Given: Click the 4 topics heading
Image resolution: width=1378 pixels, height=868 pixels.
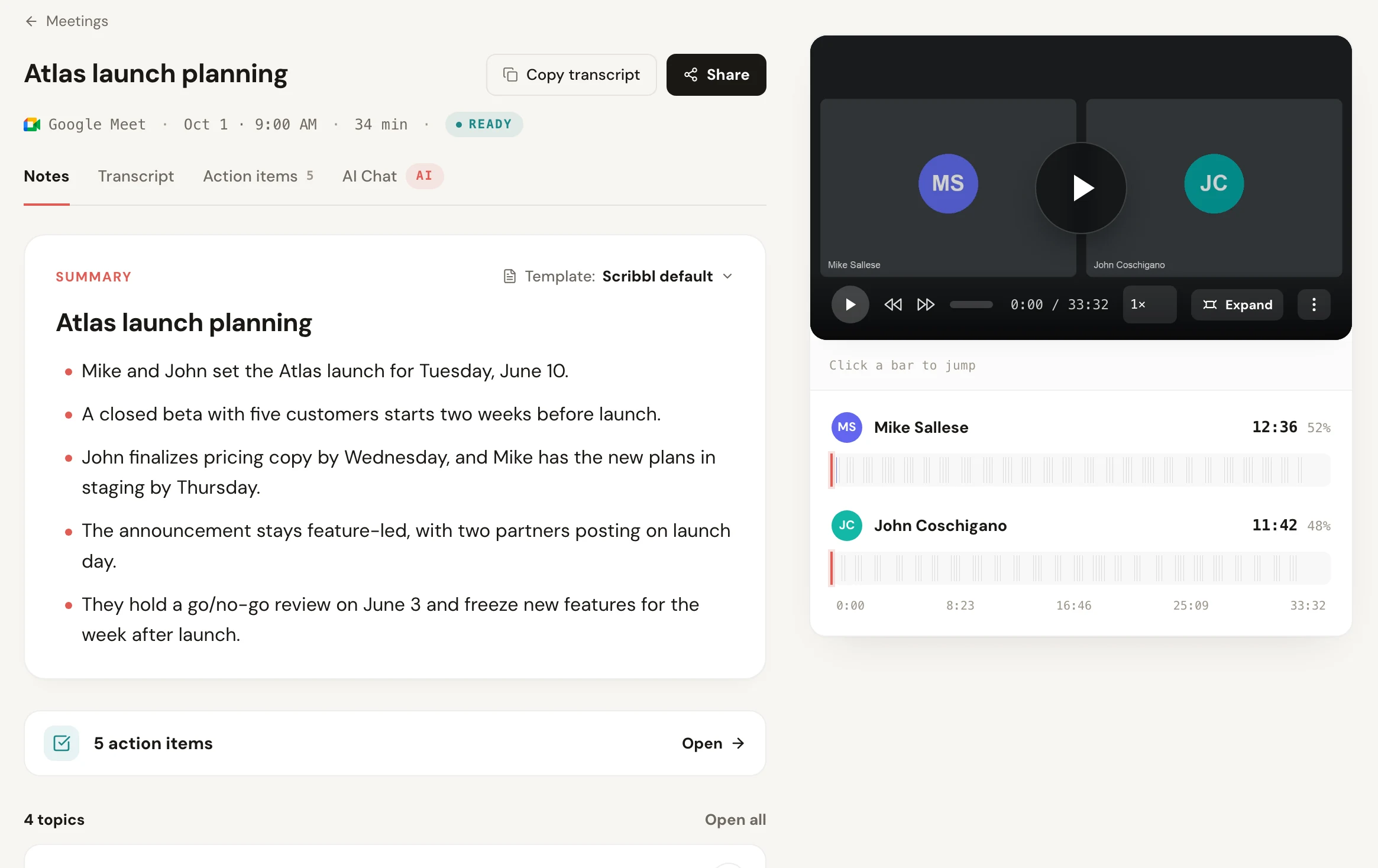Looking at the screenshot, I should coord(54,820).
